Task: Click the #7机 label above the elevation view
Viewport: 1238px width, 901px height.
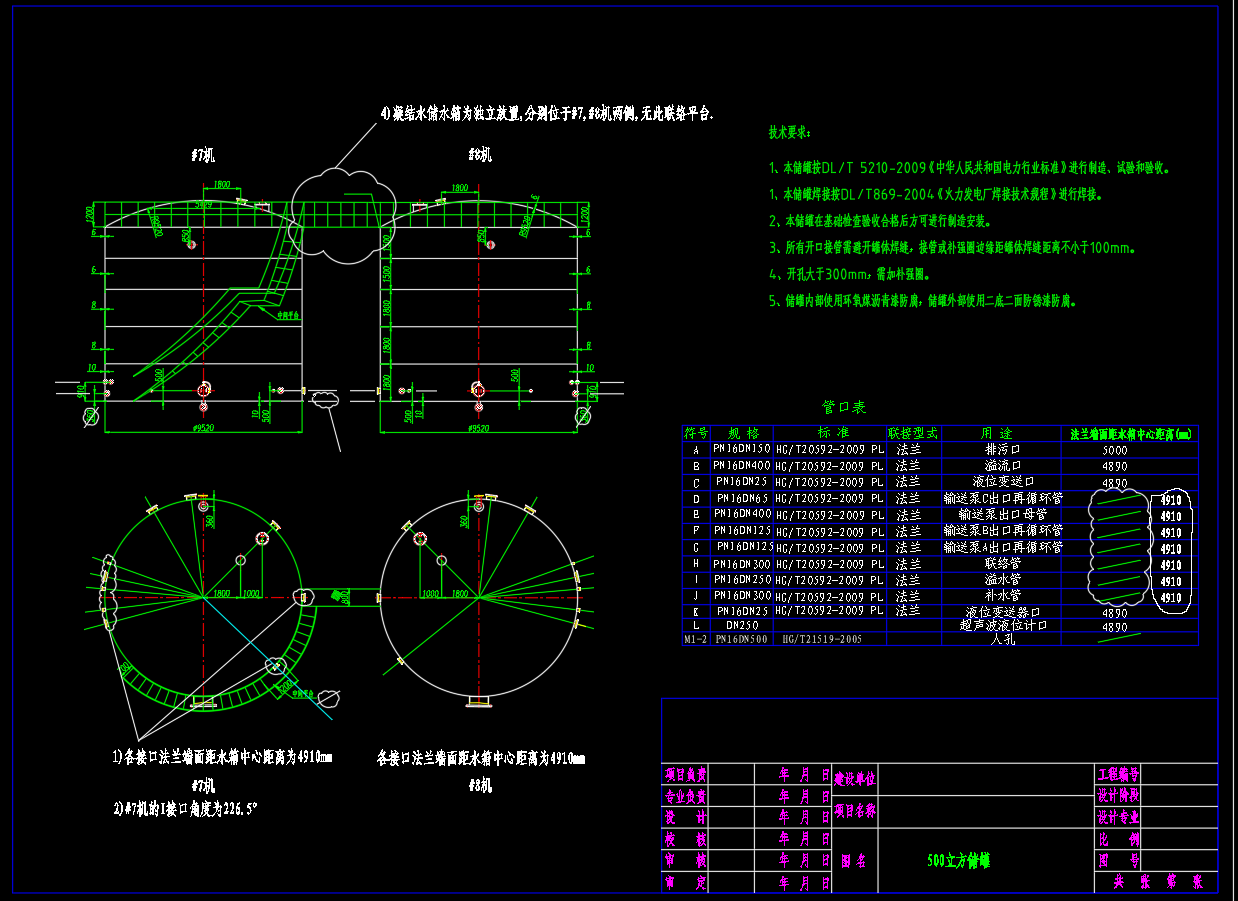Action: [x=202, y=155]
